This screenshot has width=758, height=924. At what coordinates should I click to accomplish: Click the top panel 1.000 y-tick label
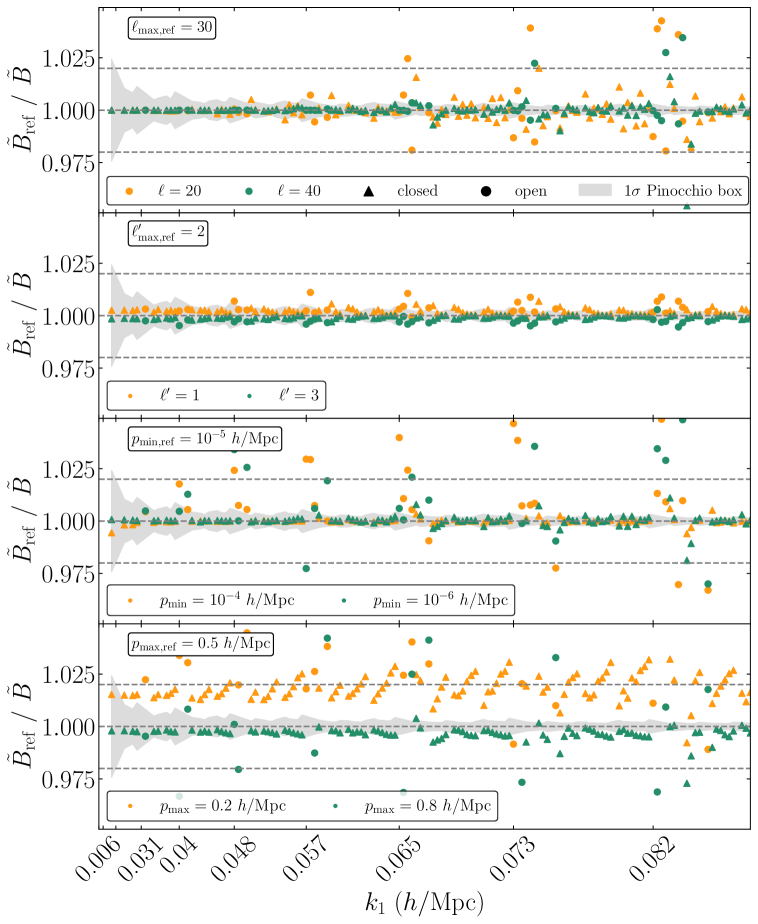(68, 111)
